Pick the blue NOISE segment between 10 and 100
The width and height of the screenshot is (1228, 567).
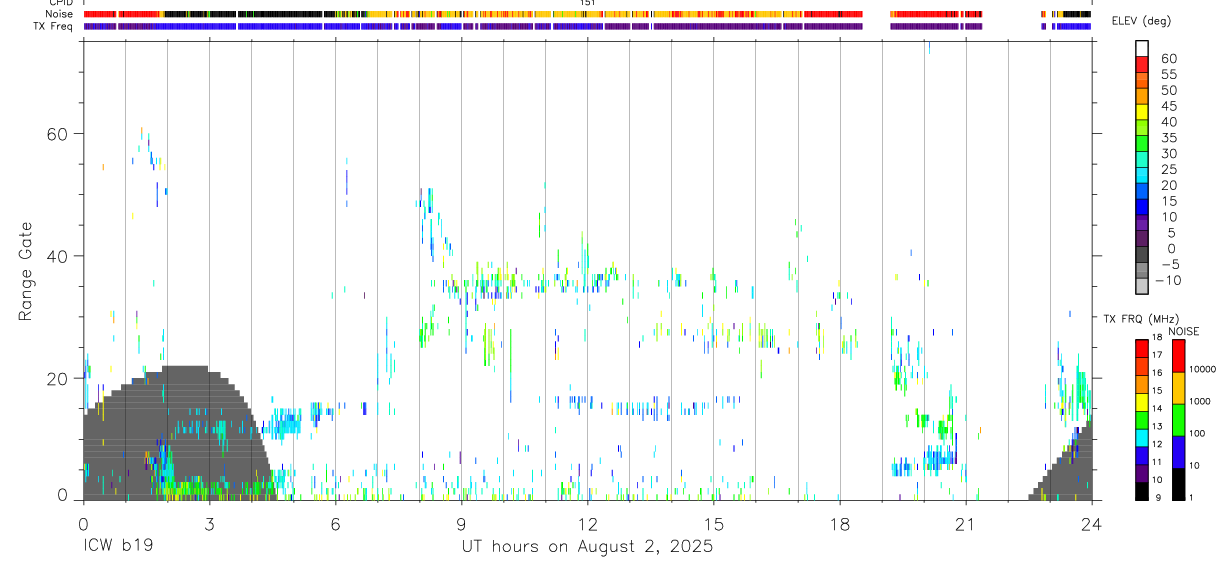pyautogui.click(x=1178, y=451)
